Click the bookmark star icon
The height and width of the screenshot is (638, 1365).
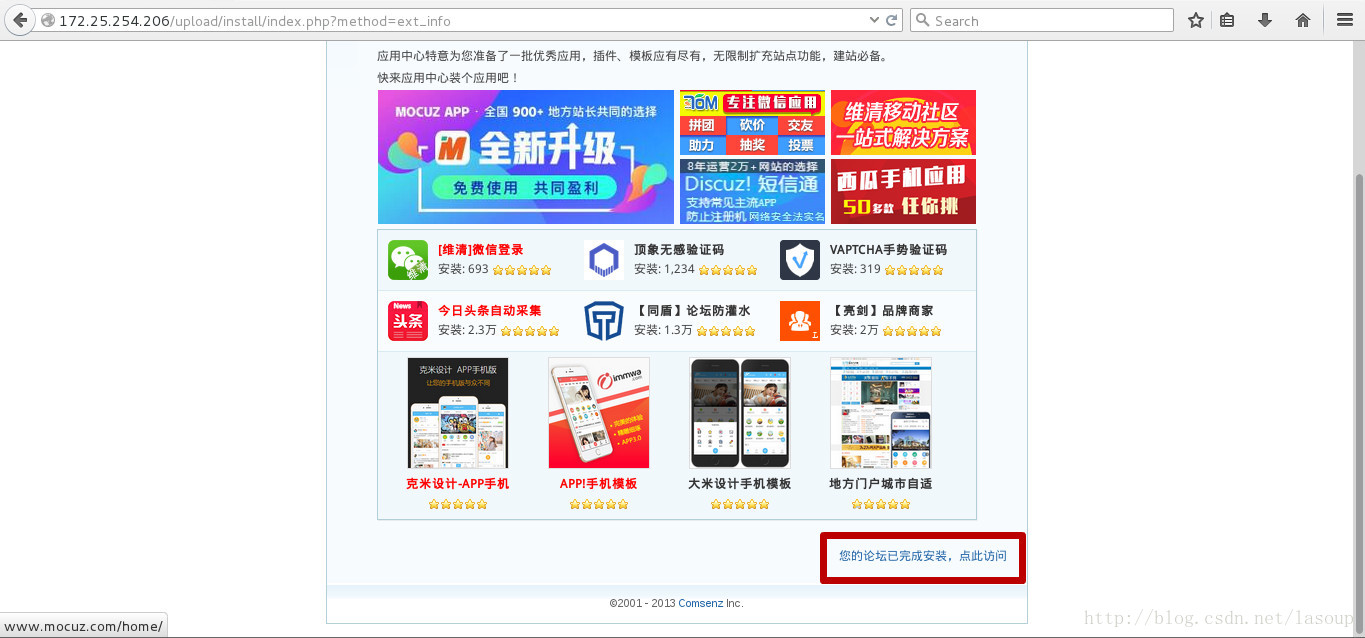(1196, 20)
